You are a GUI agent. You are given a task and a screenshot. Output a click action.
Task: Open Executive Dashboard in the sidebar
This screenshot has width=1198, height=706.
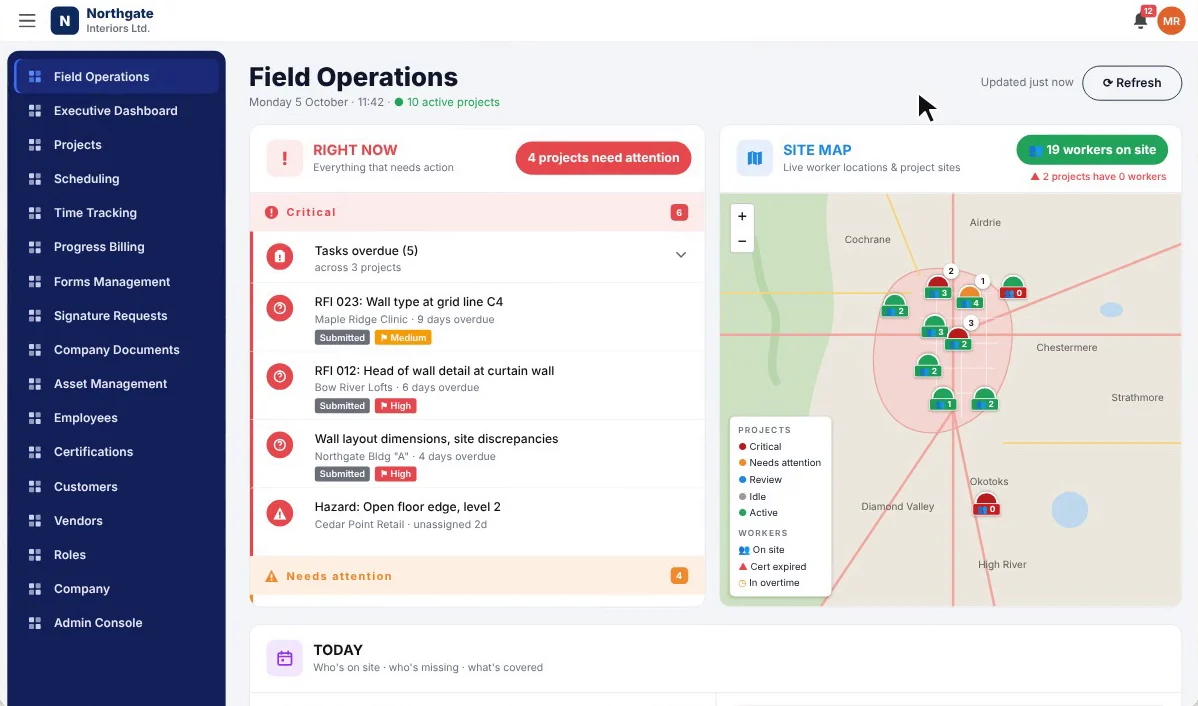(x=116, y=111)
